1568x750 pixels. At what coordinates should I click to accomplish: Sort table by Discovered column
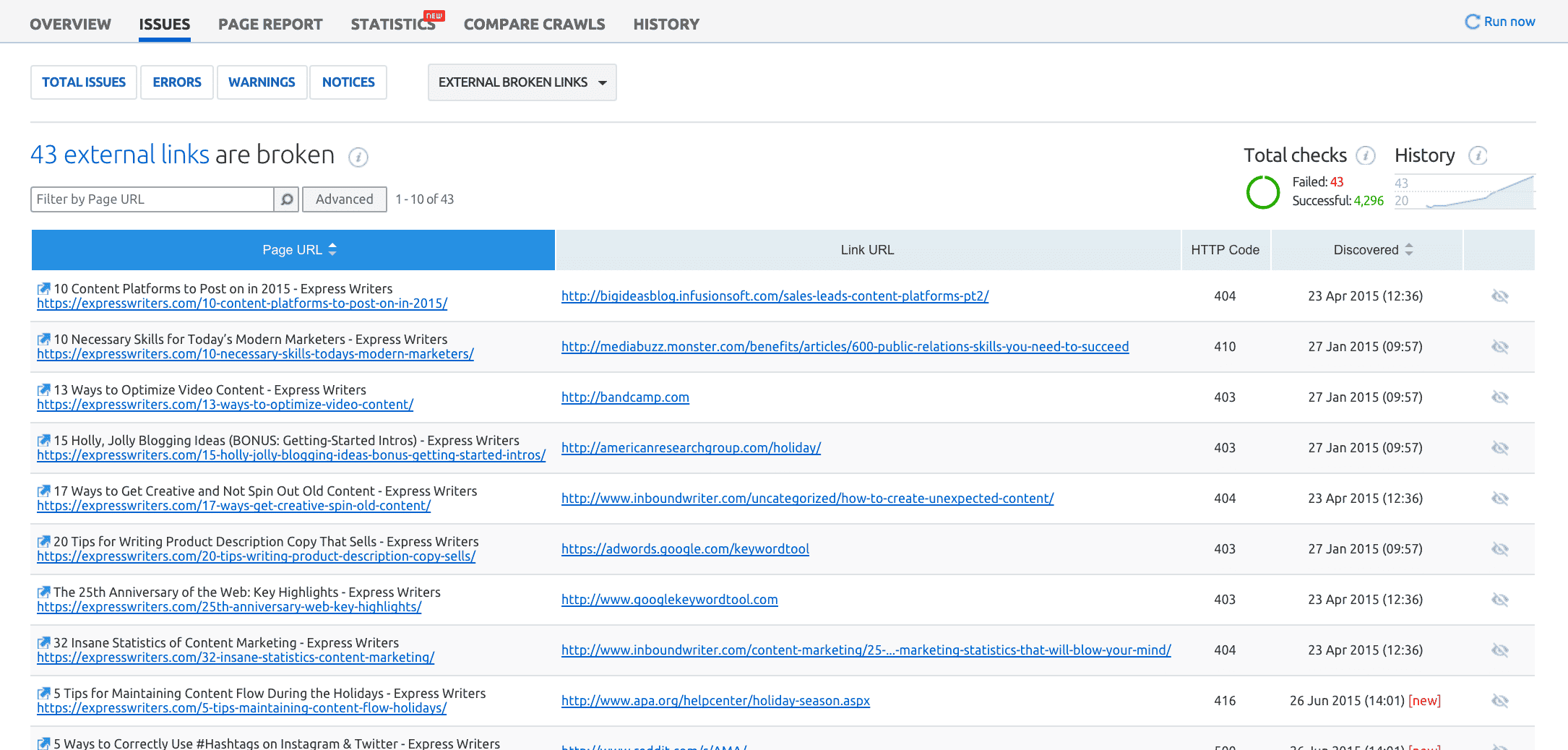1367,250
